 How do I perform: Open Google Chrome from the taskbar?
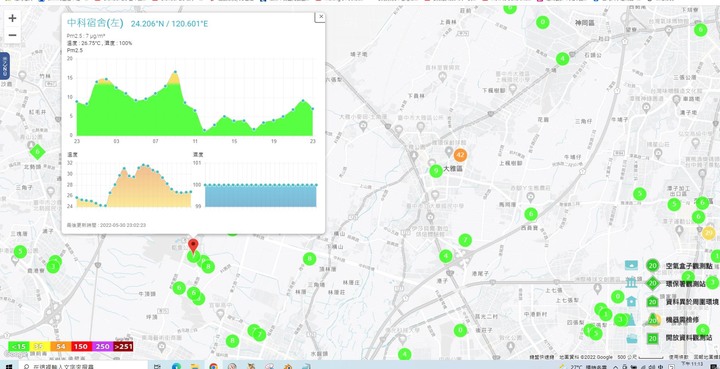pyautogui.click(x=213, y=366)
